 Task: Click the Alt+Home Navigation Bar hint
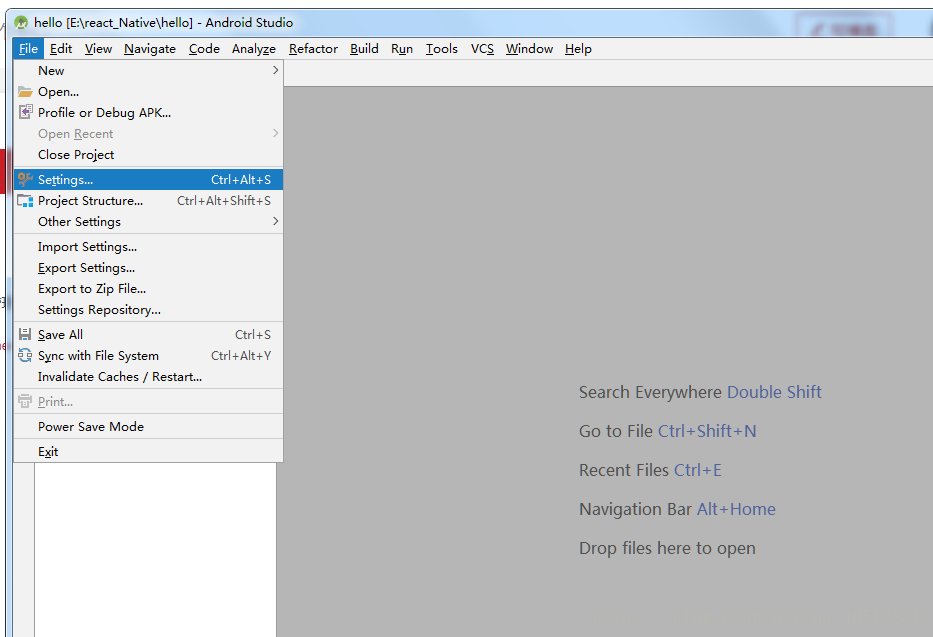(736, 509)
